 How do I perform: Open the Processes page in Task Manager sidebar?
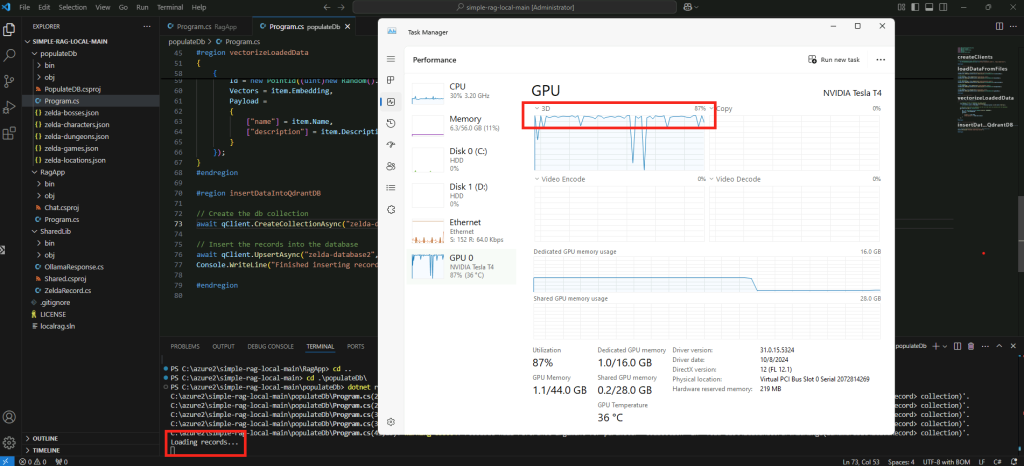[391, 80]
